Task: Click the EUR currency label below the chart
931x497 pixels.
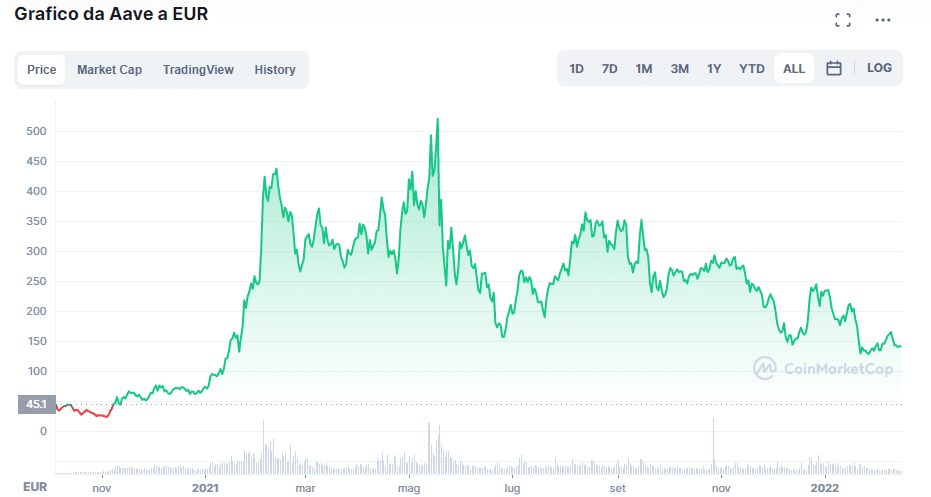Action: (35, 487)
